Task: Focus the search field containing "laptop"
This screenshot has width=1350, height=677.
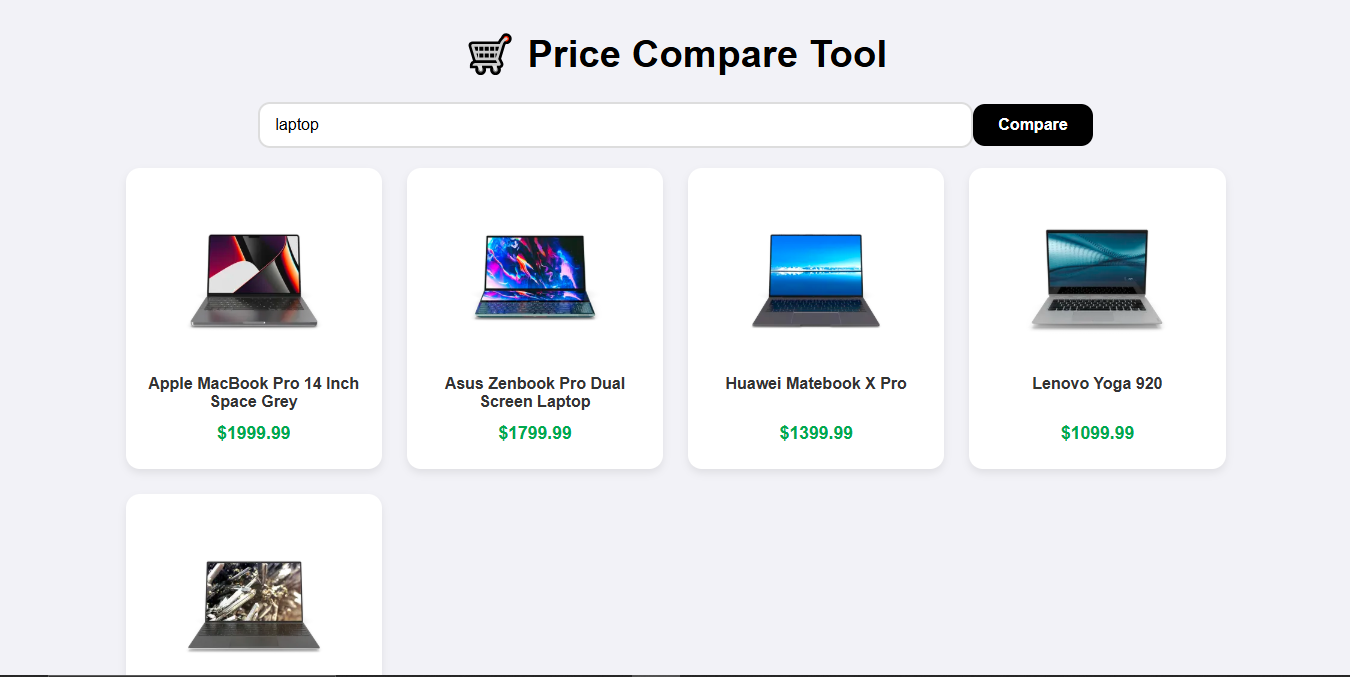Action: click(615, 125)
